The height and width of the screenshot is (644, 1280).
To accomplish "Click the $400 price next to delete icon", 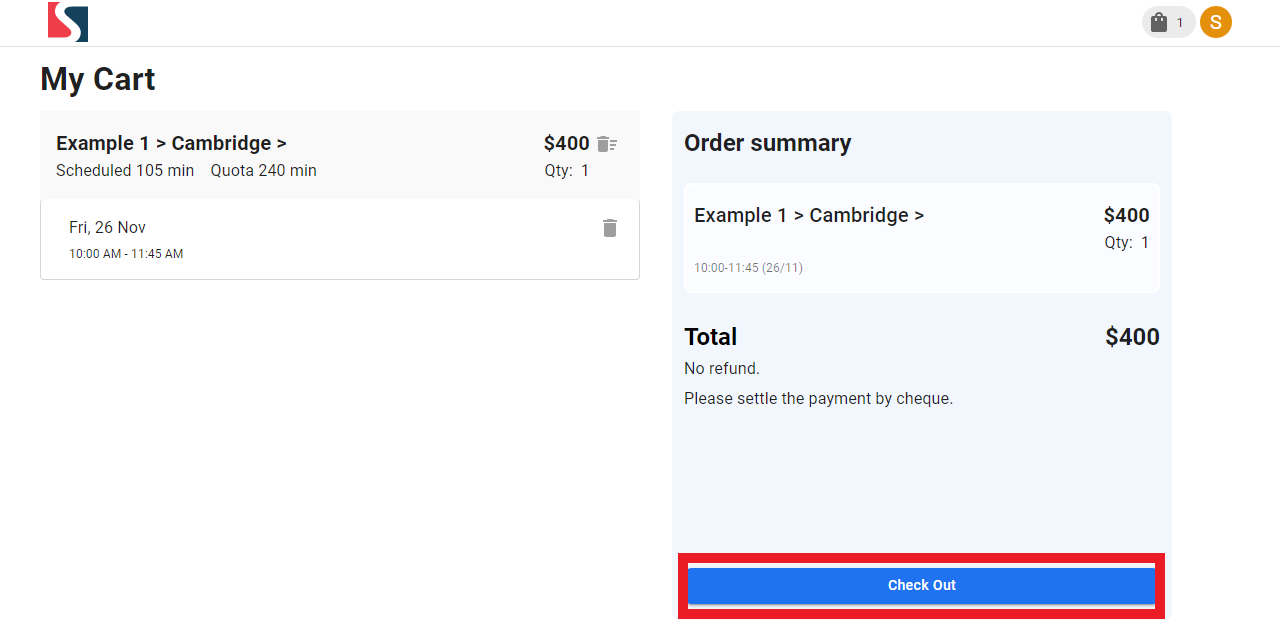I will click(x=566, y=143).
